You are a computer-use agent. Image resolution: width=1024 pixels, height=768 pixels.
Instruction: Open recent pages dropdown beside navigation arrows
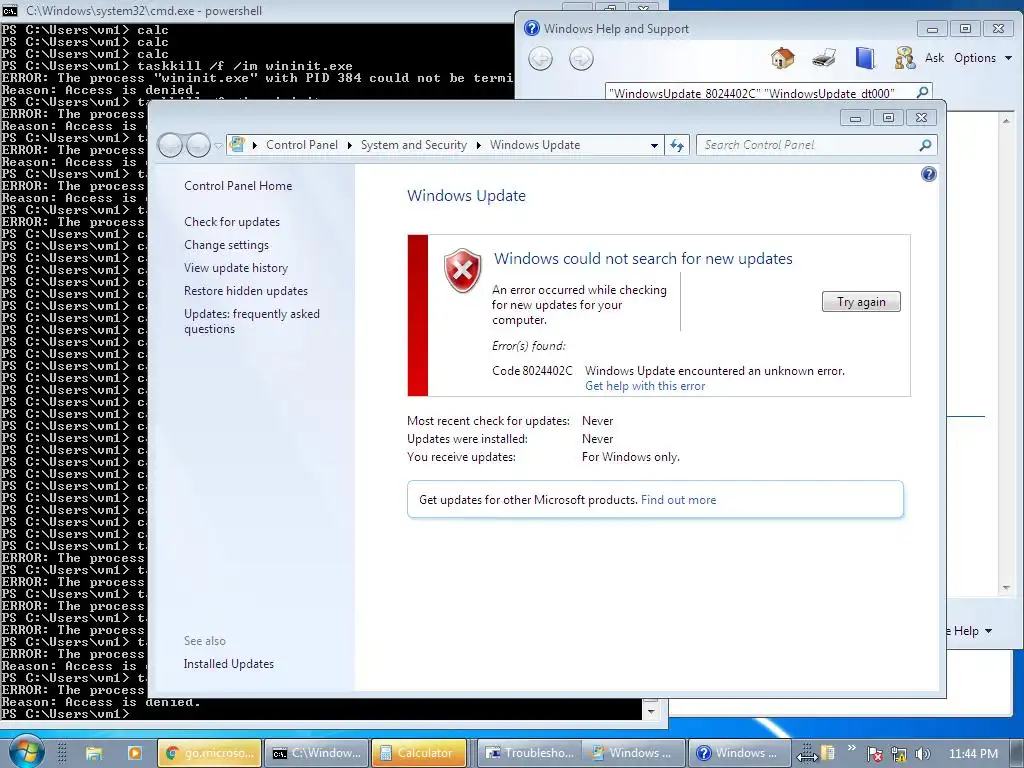218,145
